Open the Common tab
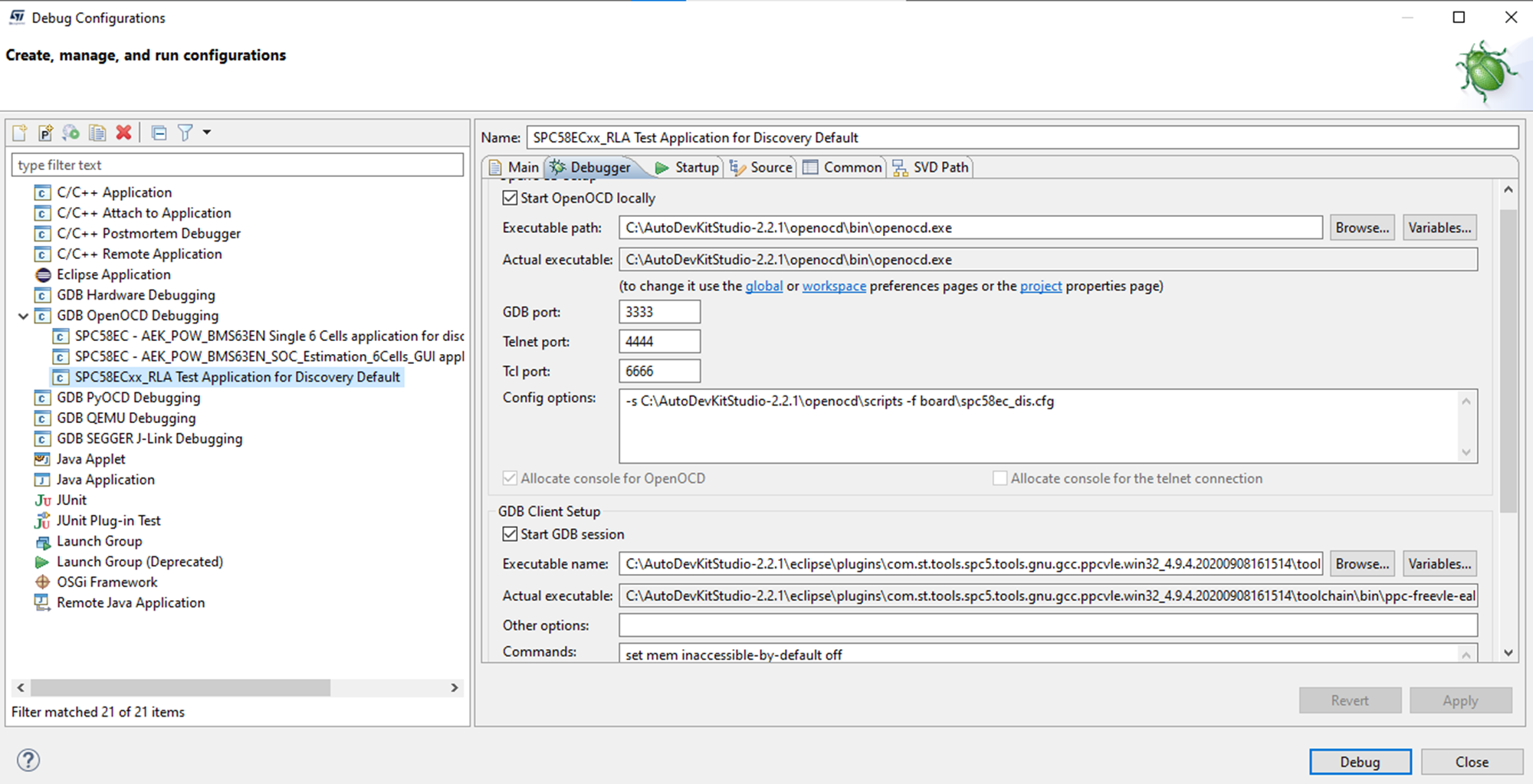The height and width of the screenshot is (784, 1533). point(842,166)
